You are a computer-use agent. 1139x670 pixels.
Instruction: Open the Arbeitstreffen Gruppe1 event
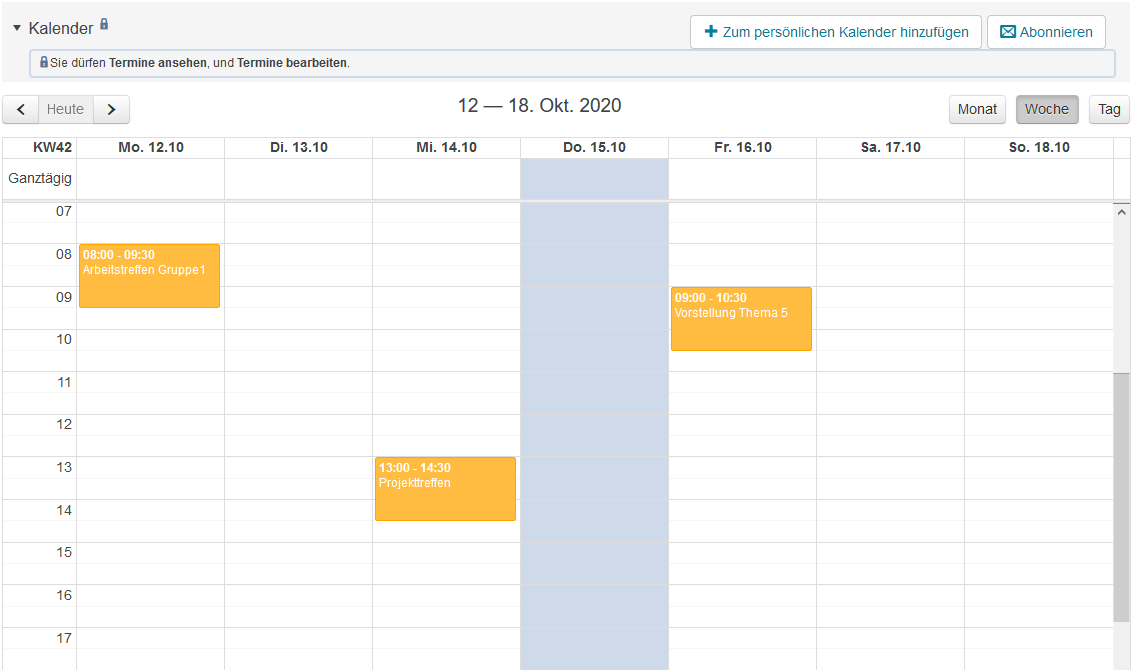tap(149, 275)
